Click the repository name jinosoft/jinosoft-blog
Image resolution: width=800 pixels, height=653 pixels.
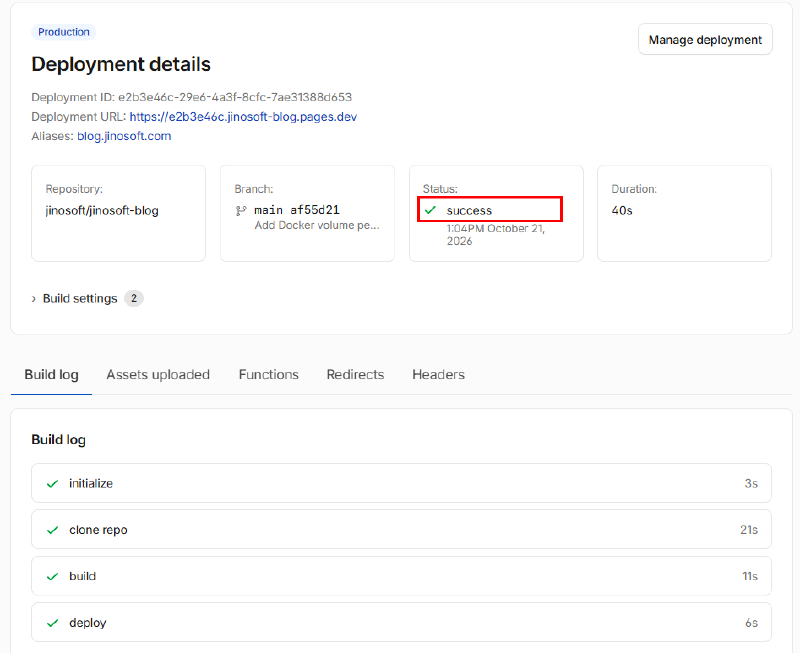102,210
